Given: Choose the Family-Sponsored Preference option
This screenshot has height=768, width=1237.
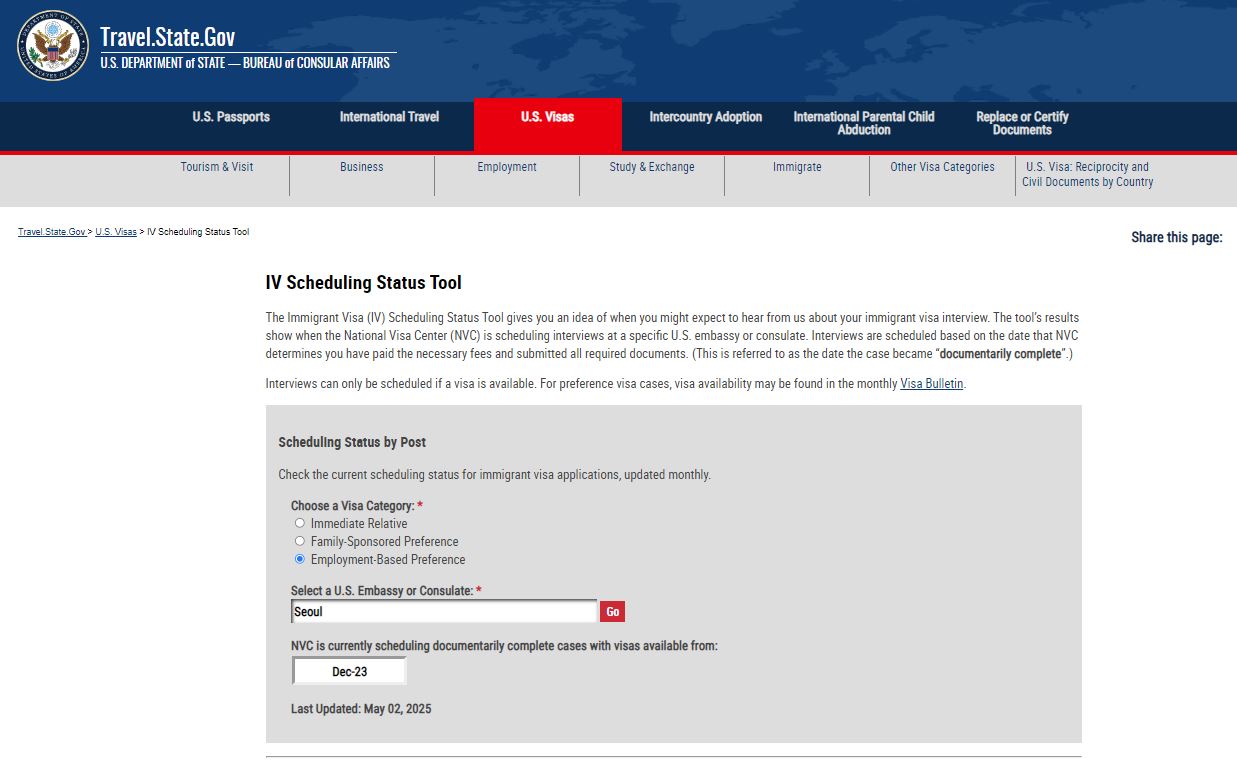Looking at the screenshot, I should [x=300, y=541].
